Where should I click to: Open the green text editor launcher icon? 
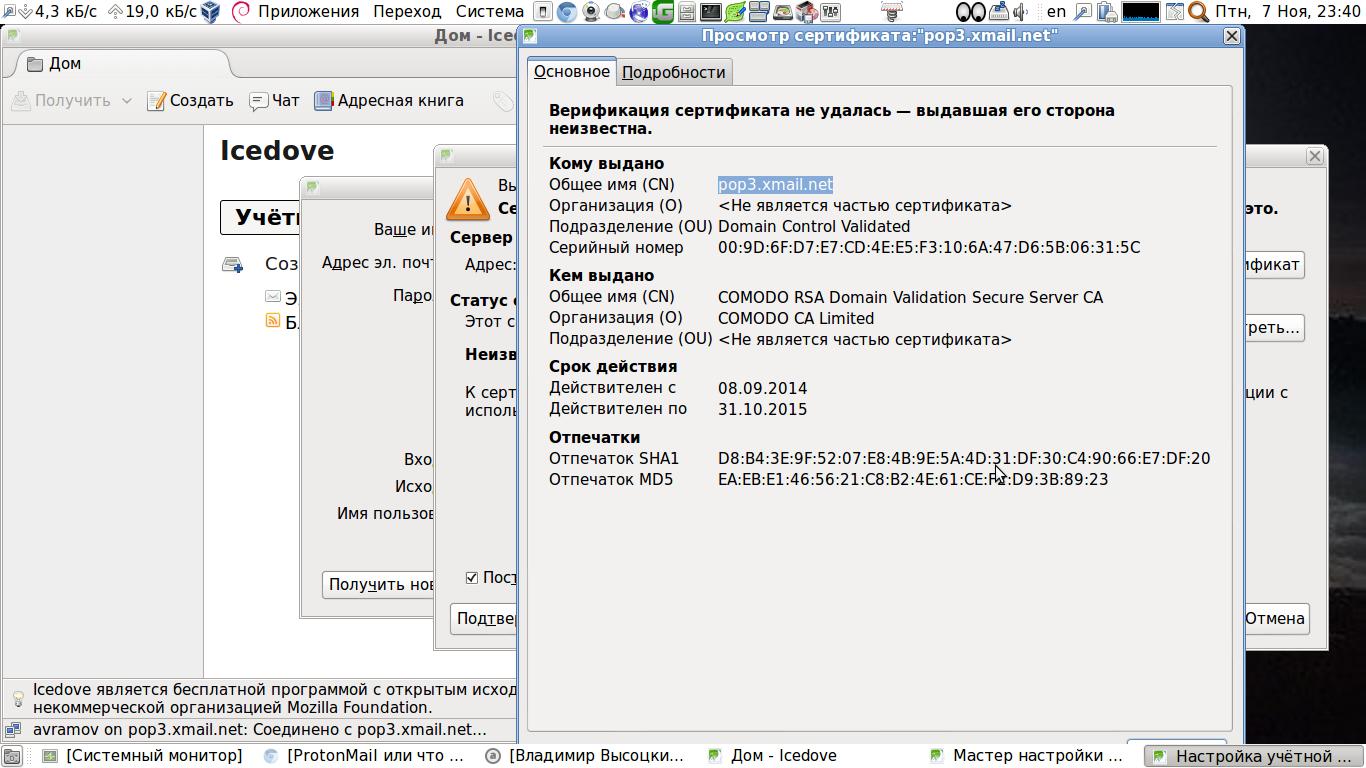734,12
